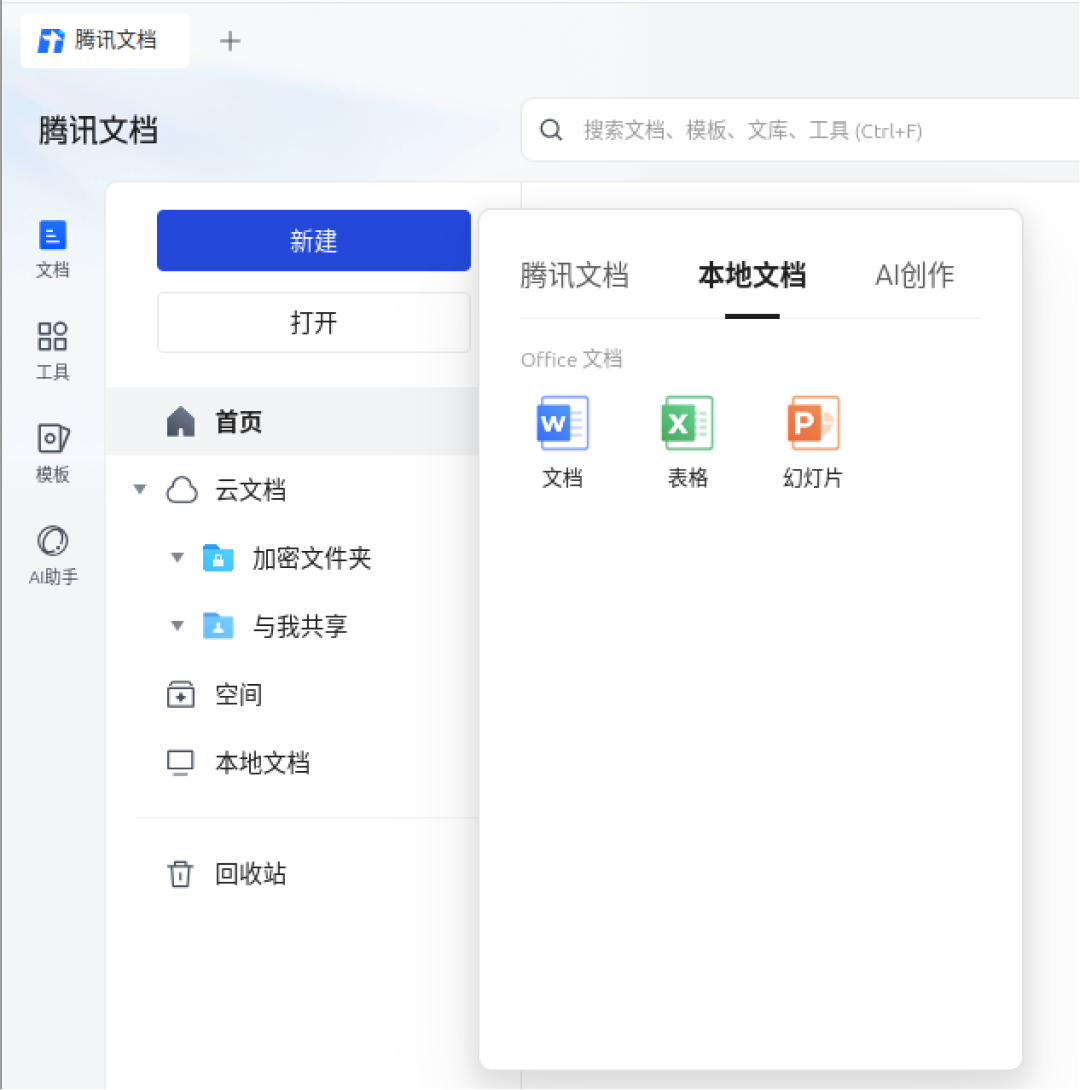Viewport: 1080px width, 1090px height.
Task: Select the 腾讯文档 window tab
Action: (x=105, y=40)
